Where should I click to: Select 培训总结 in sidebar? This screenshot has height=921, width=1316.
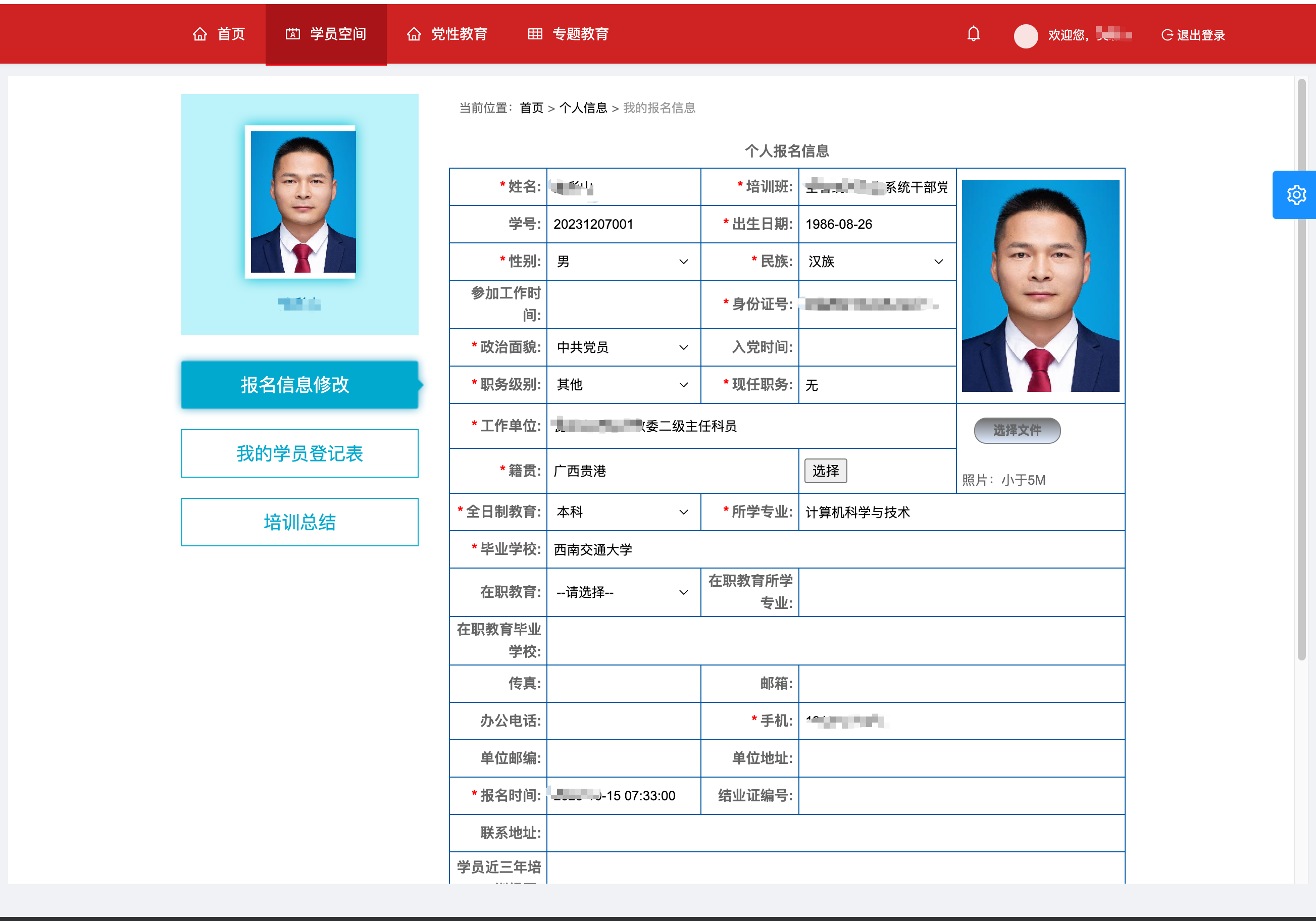[300, 522]
